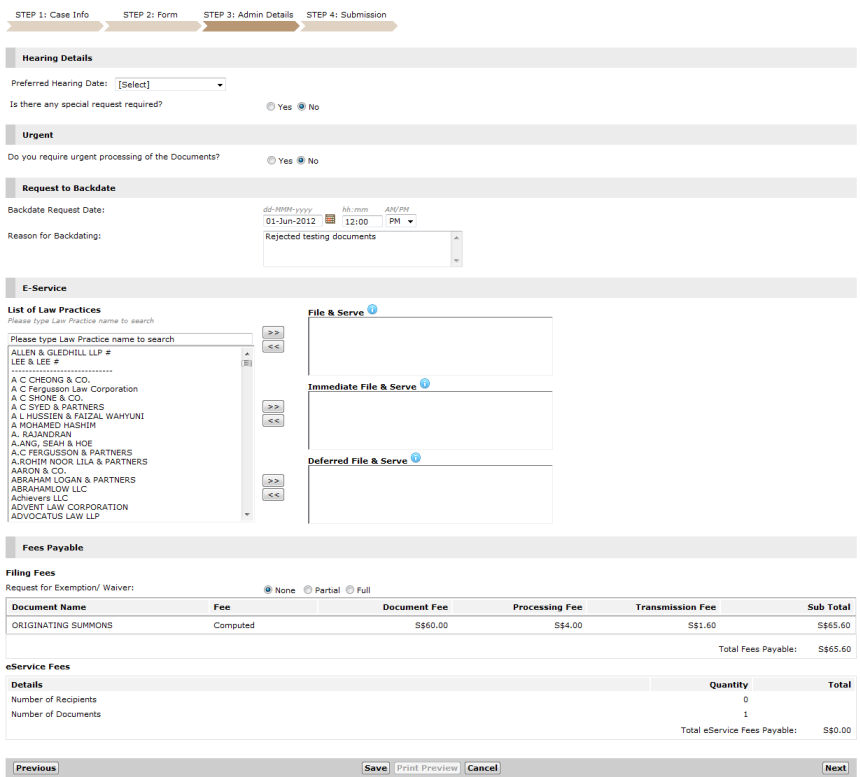Click the Save button
860x777 pixels.
(375, 768)
